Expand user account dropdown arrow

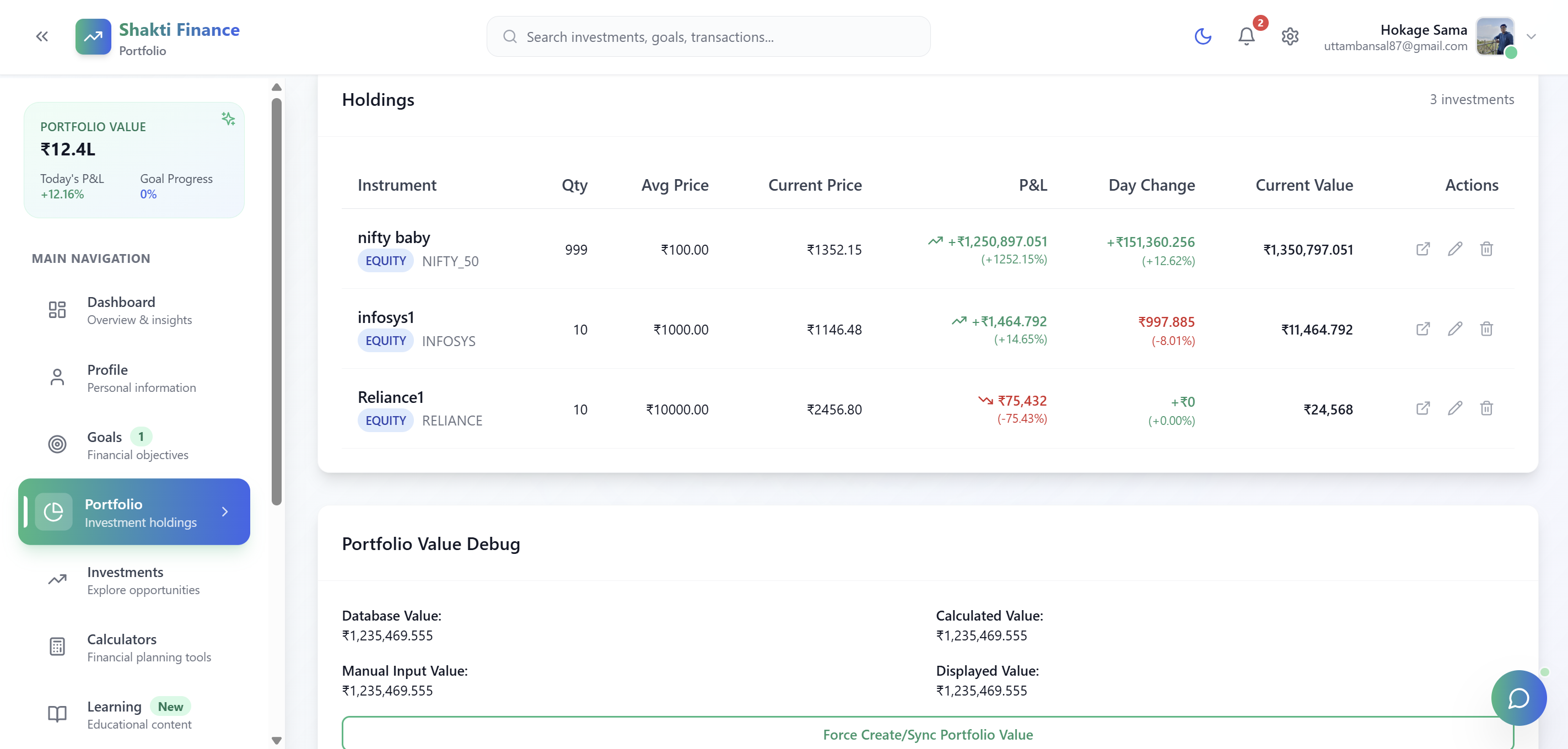point(1532,36)
